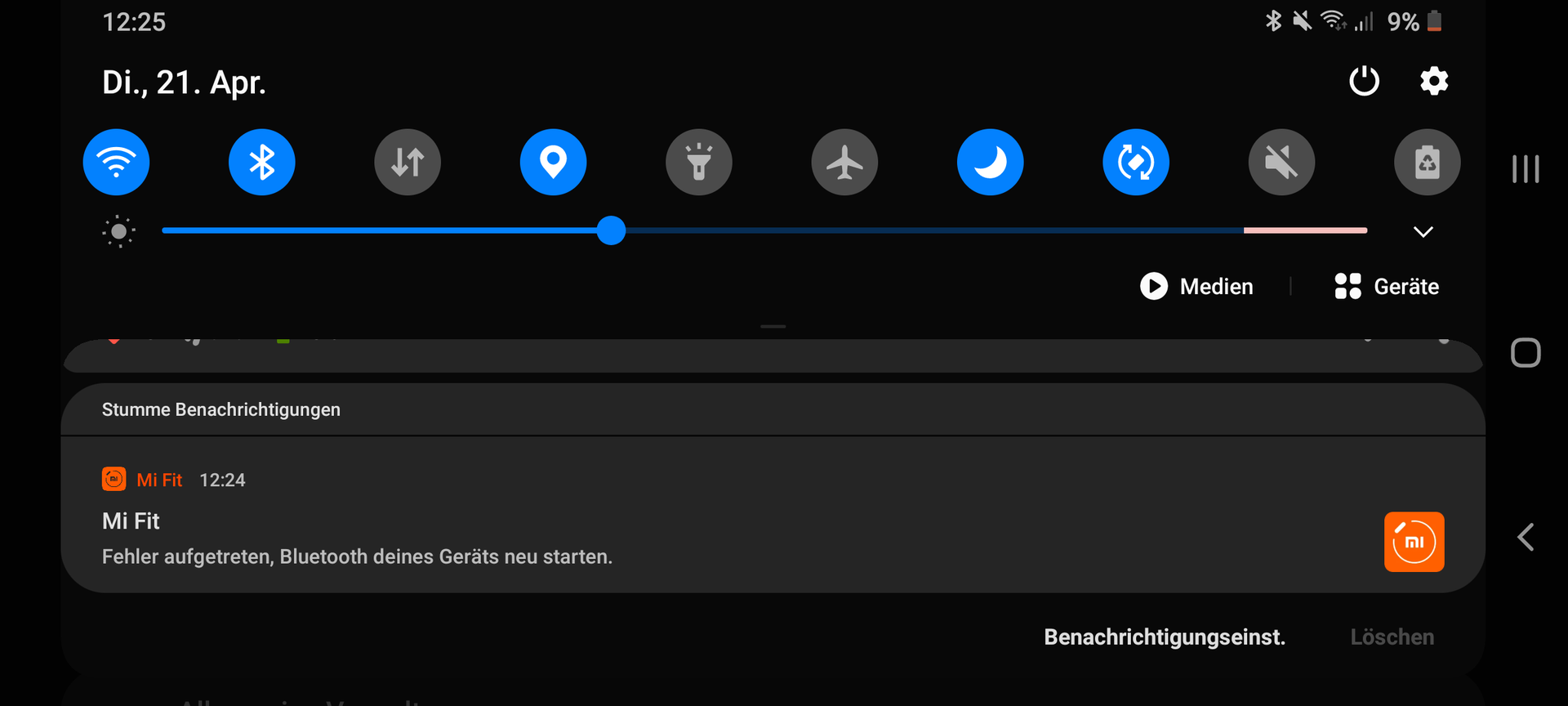1568x706 pixels.
Task: Tap the brightness sun icon
Action: point(118,231)
